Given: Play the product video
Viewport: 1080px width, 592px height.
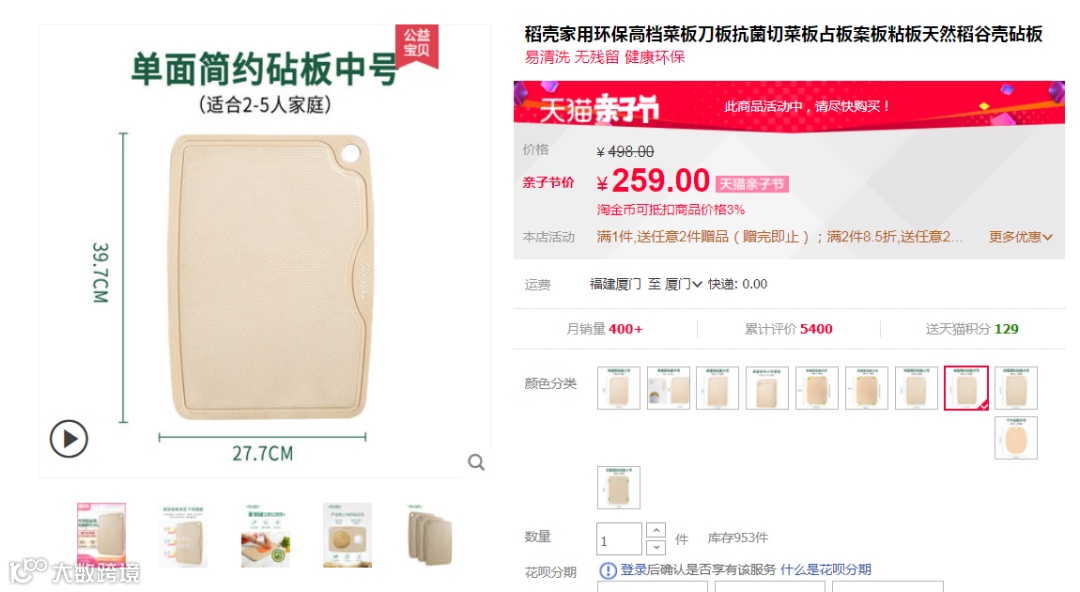Looking at the screenshot, I should point(69,438).
